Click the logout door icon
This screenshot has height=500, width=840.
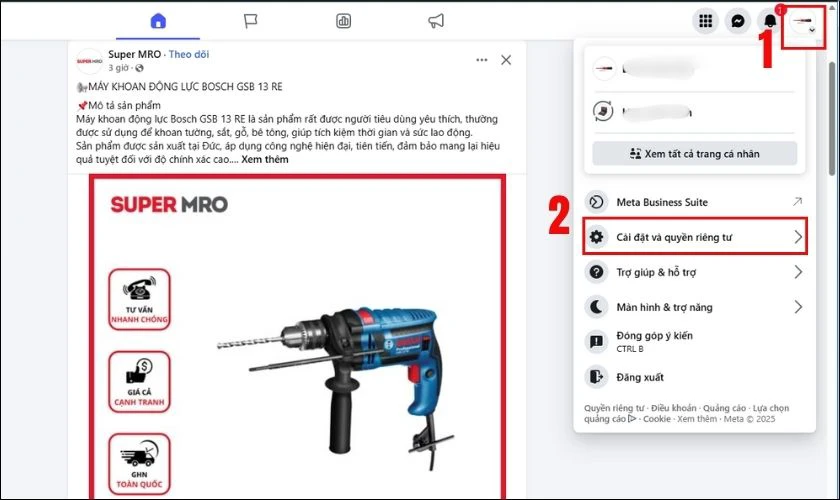[x=596, y=377]
